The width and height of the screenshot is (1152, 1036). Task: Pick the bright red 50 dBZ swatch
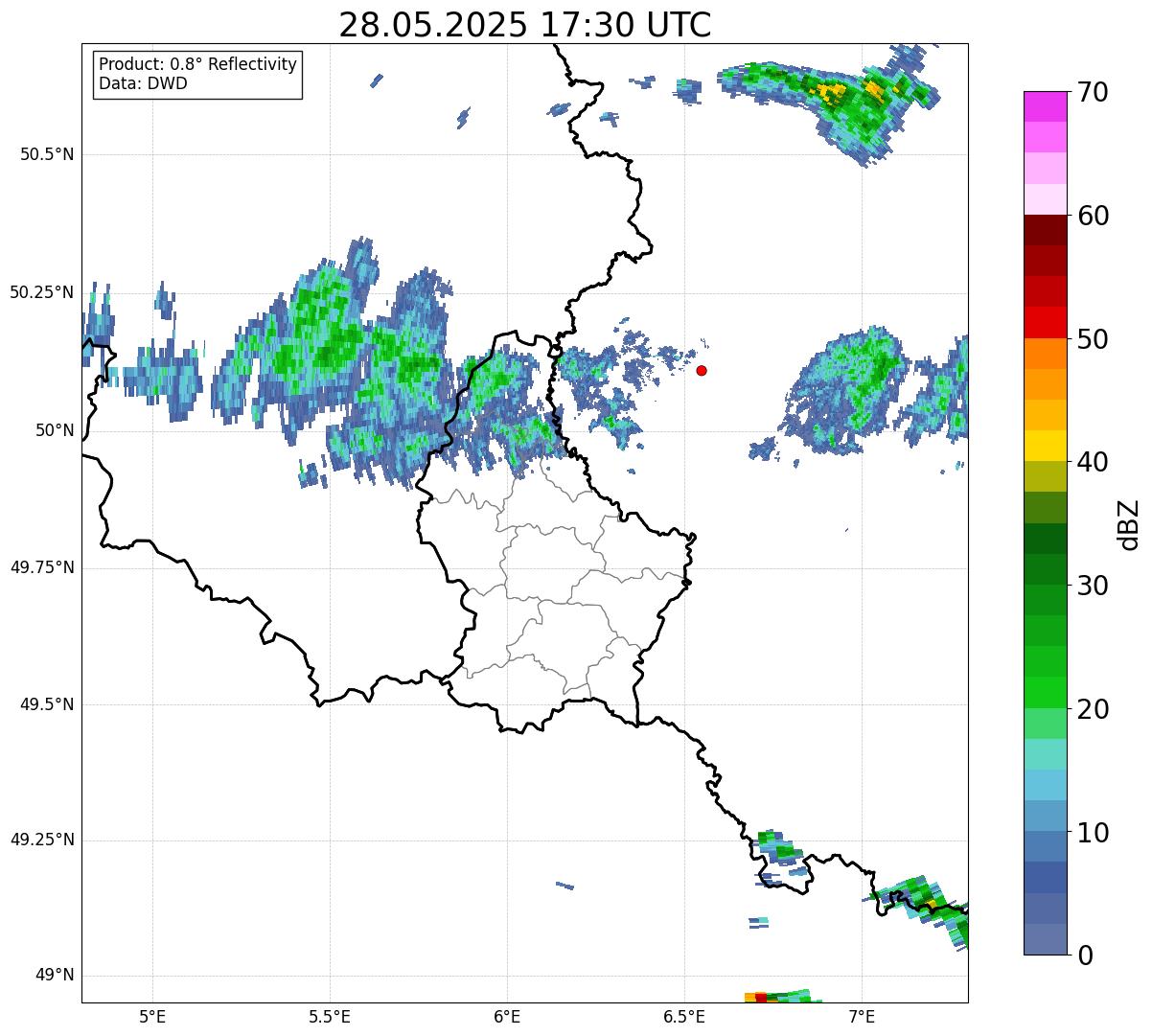tap(1046, 323)
